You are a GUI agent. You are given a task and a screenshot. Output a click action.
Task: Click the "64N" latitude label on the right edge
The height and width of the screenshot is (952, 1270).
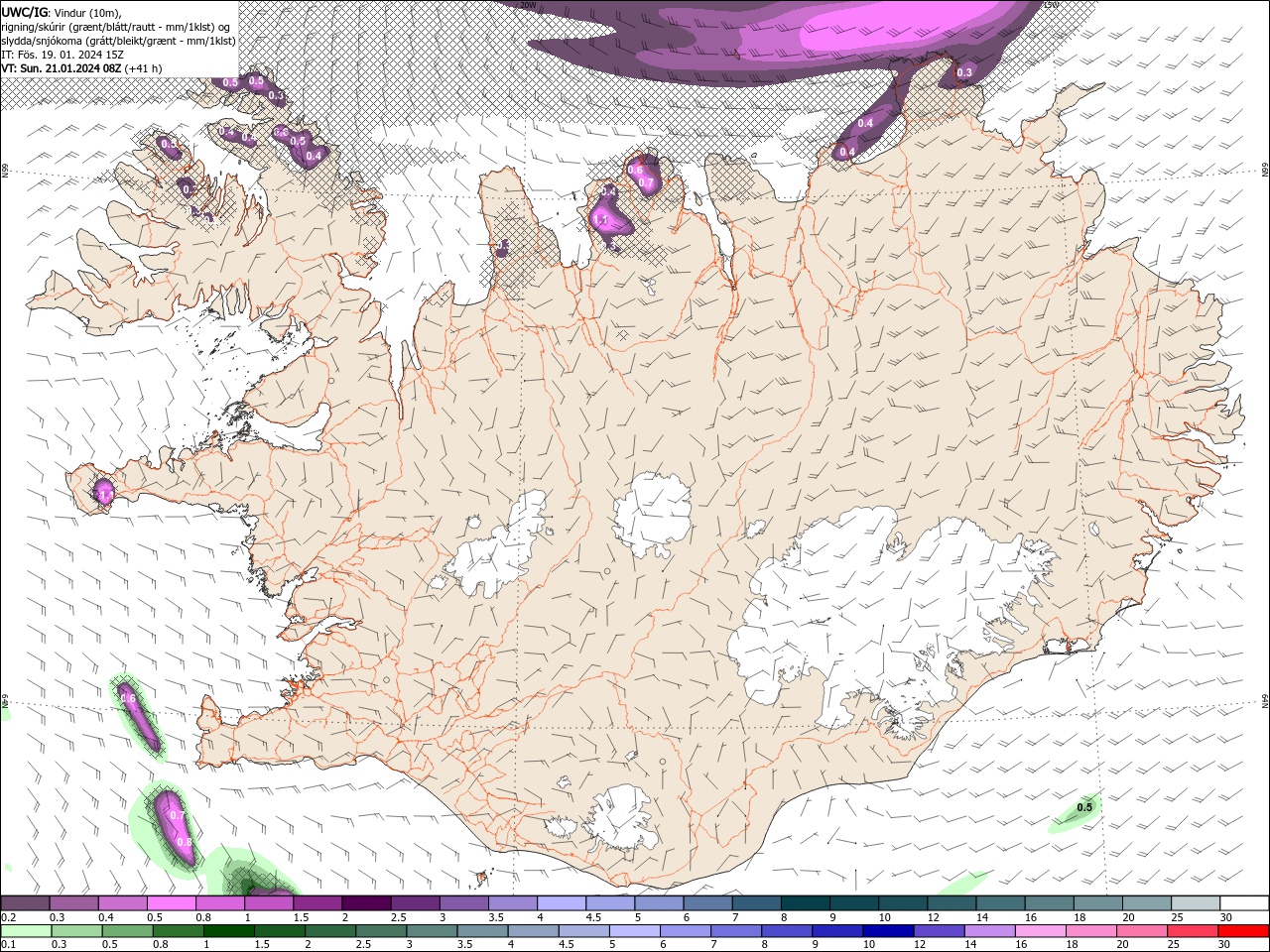[1265, 701]
